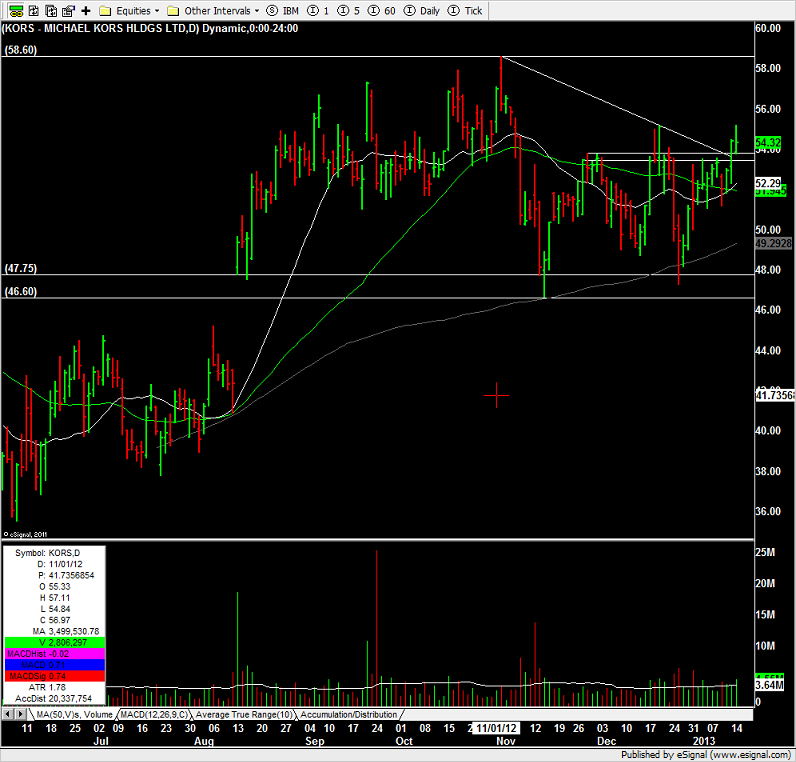The width and height of the screenshot is (796, 762).
Task: Open the Equities dropdown
Action: tap(138, 11)
